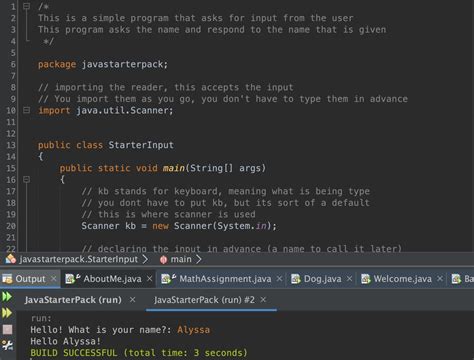This screenshot has height=360, width=474.
Task: Close the Output tab
Action: pos(53,278)
